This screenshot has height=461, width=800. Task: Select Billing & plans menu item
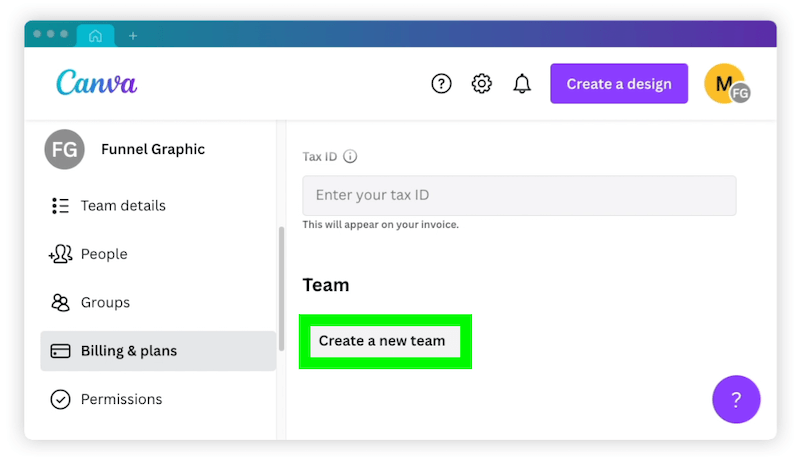point(158,351)
